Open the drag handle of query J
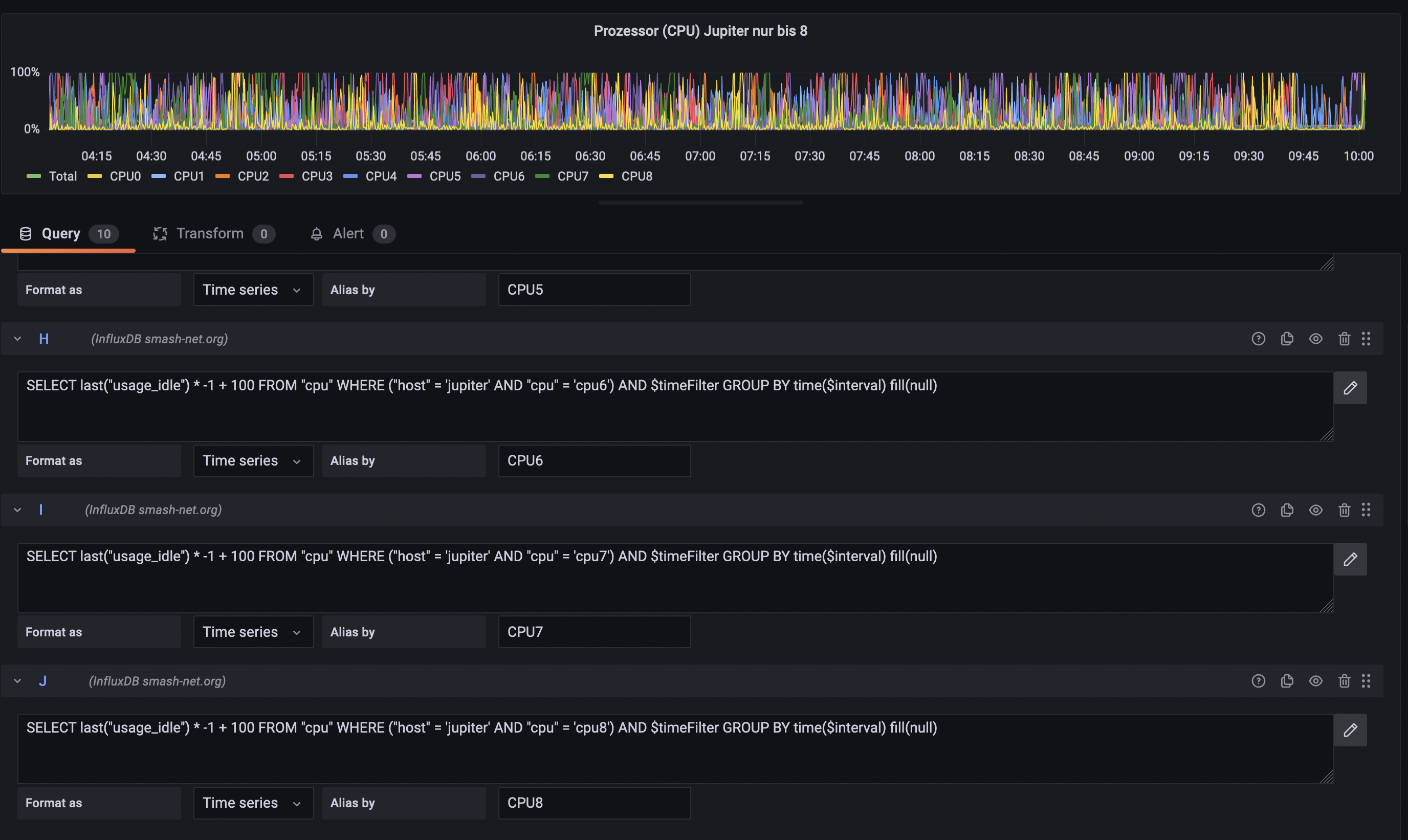 point(1366,681)
